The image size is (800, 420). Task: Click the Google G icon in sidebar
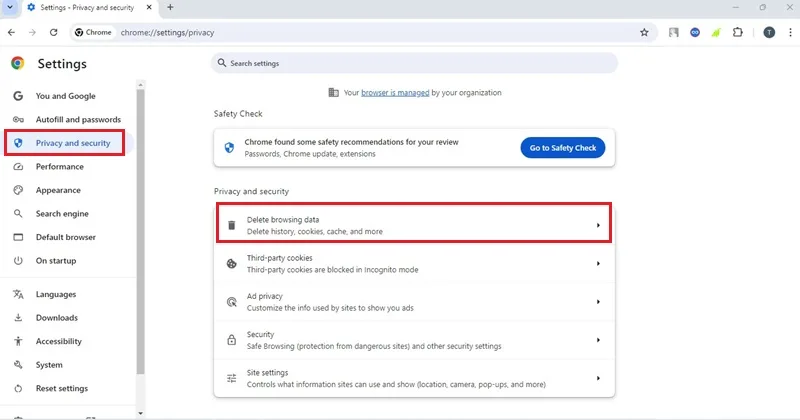[18, 96]
